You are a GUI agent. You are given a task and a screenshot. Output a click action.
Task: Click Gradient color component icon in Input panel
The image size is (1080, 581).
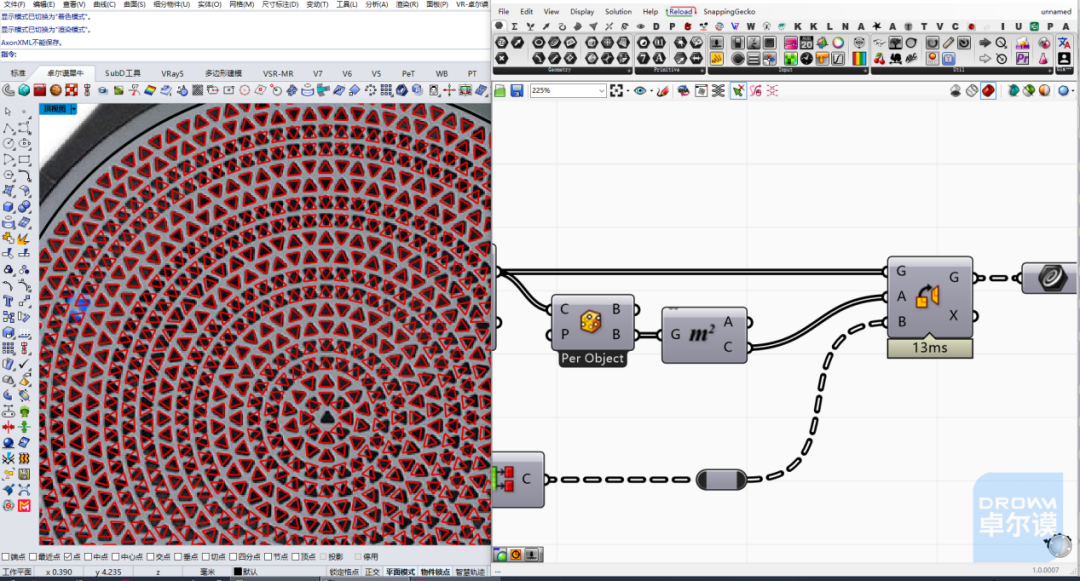[859, 59]
